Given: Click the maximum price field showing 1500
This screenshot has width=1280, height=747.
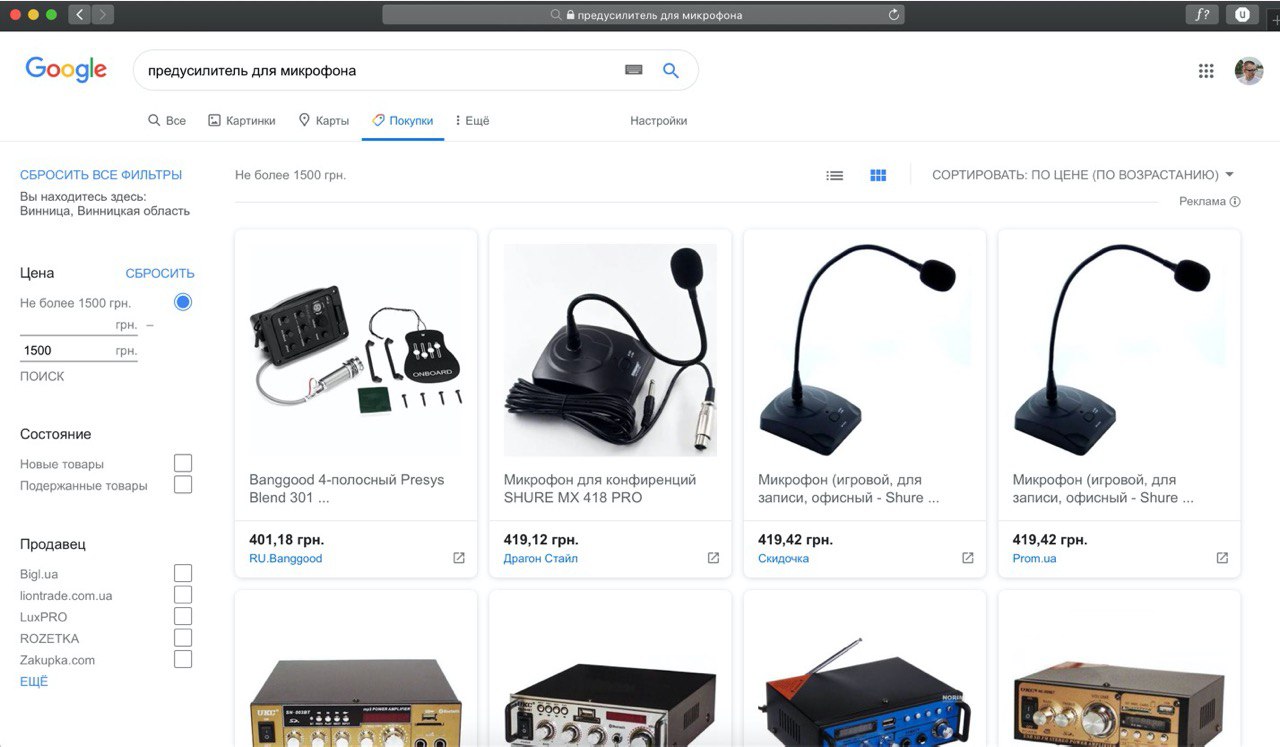Looking at the screenshot, I should coord(79,350).
